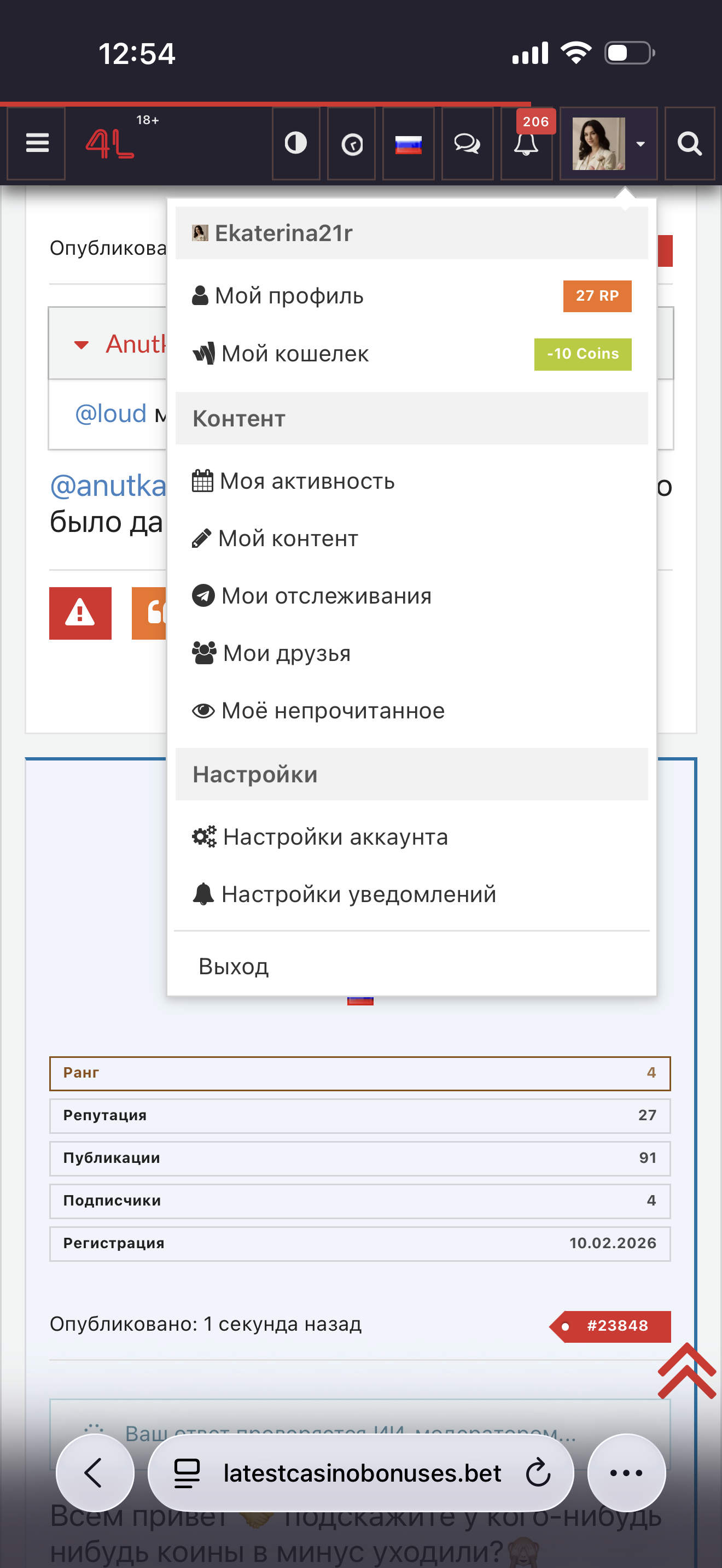Reload the page in browser bar
The height and width of the screenshot is (1568, 722).
click(x=538, y=1473)
